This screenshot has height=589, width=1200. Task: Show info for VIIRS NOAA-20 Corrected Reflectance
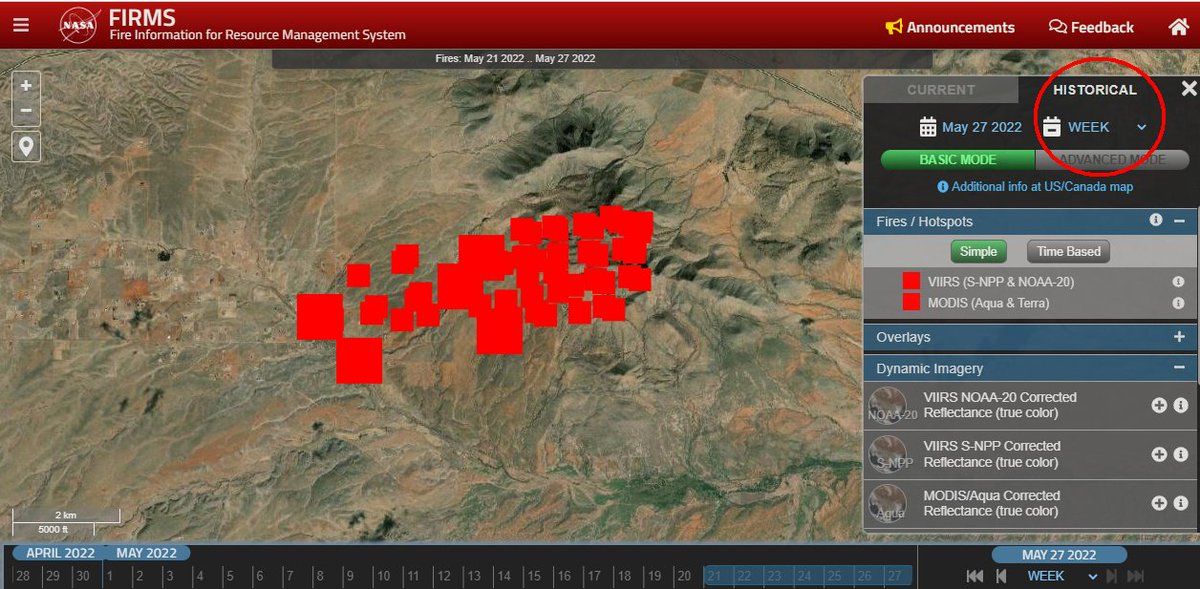pyautogui.click(x=1181, y=405)
